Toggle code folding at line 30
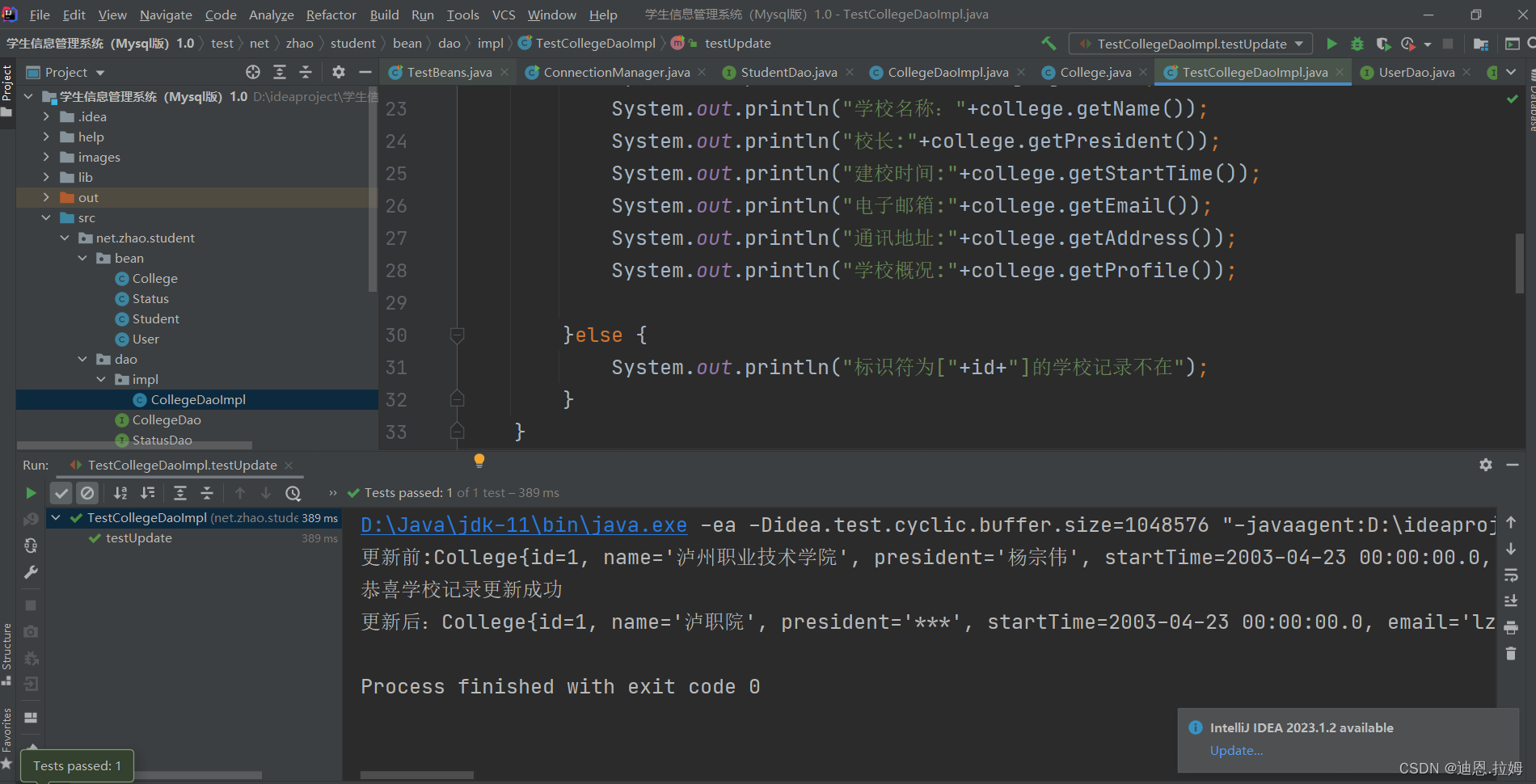Screen dimensions: 1536x784 (x=457, y=335)
